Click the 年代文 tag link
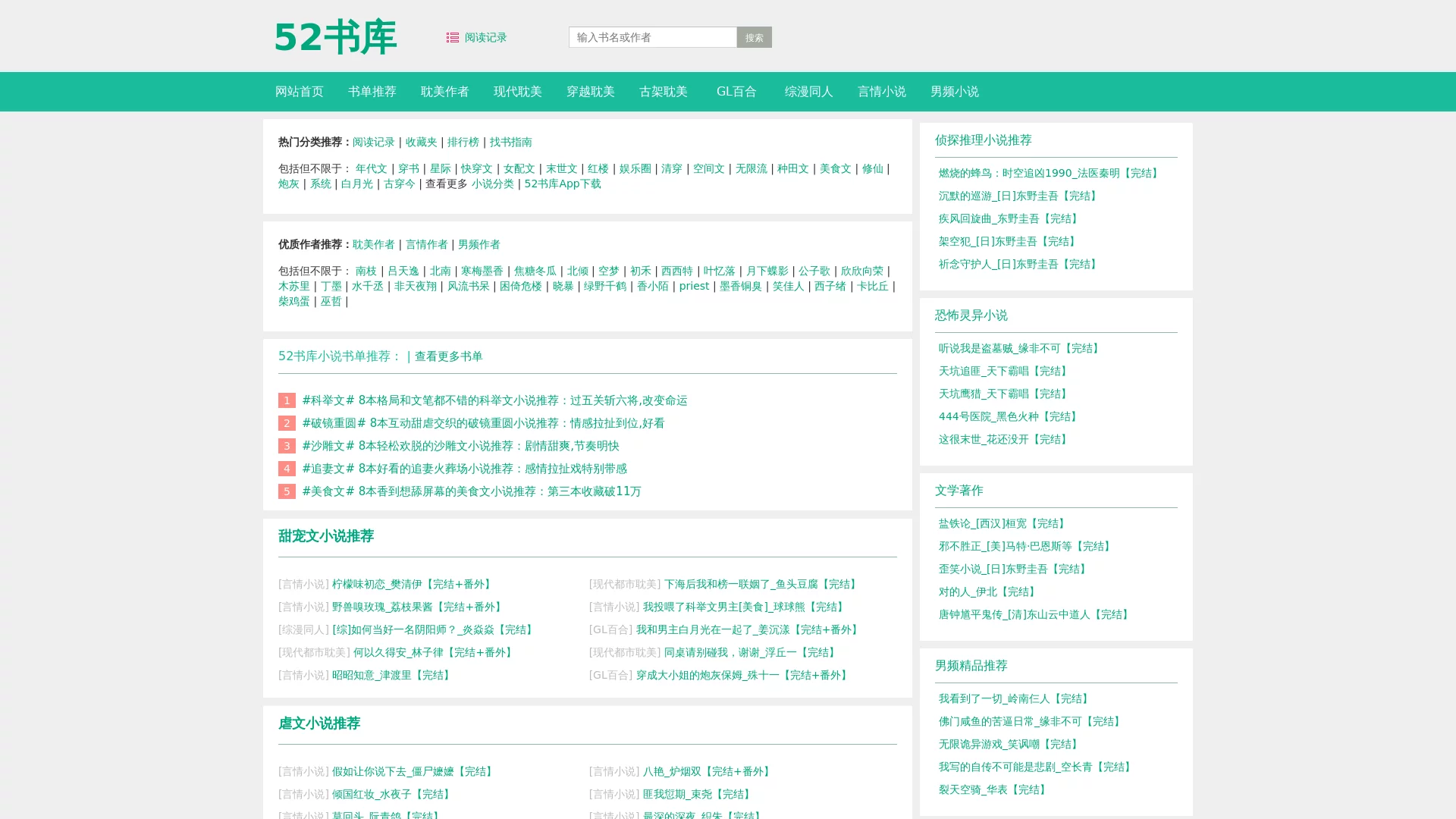The height and width of the screenshot is (819, 1456). [372, 168]
